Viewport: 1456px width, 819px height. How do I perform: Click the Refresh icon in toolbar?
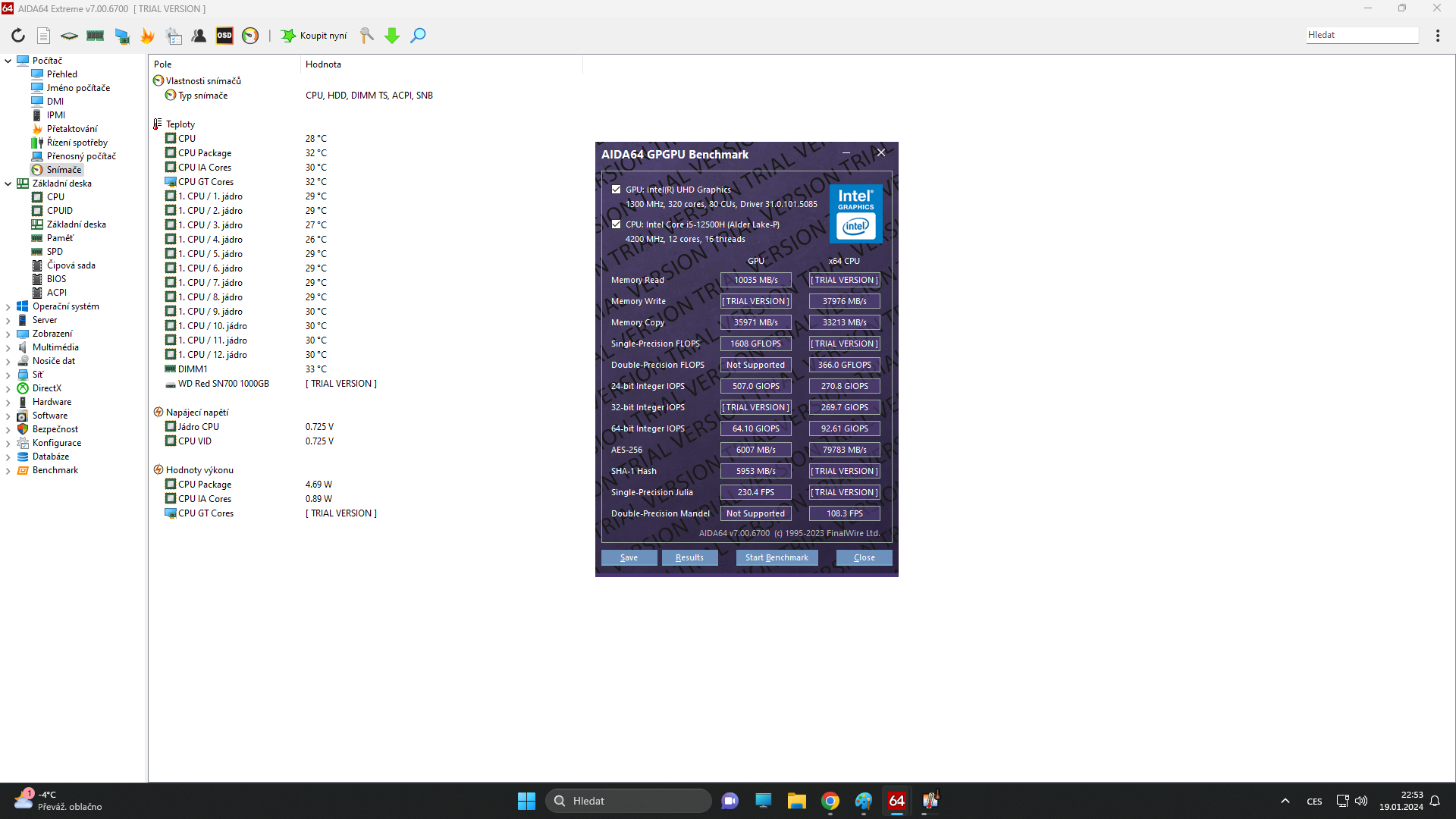[x=18, y=36]
